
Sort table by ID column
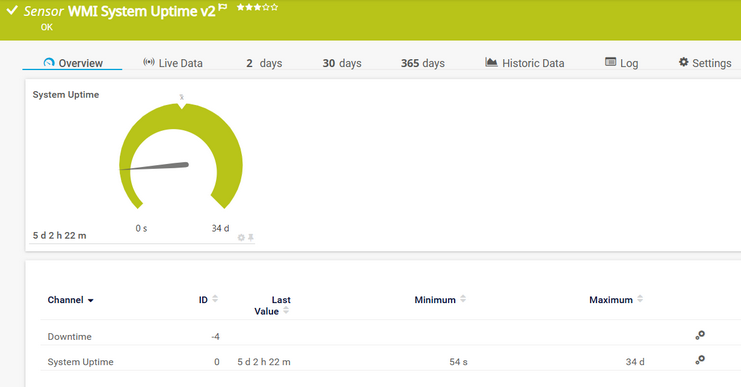coord(208,300)
